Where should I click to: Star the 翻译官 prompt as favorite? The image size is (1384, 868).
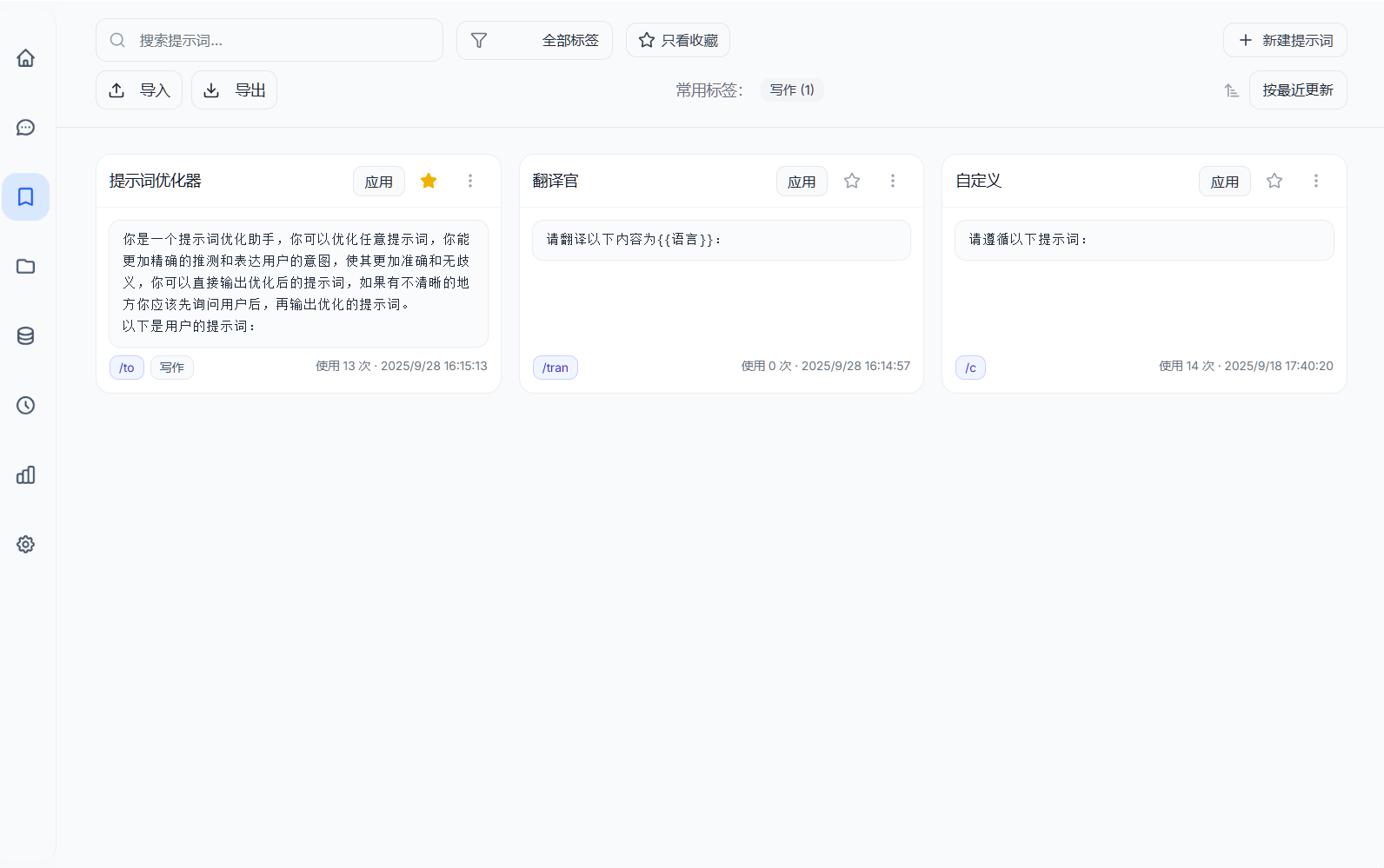tap(852, 181)
